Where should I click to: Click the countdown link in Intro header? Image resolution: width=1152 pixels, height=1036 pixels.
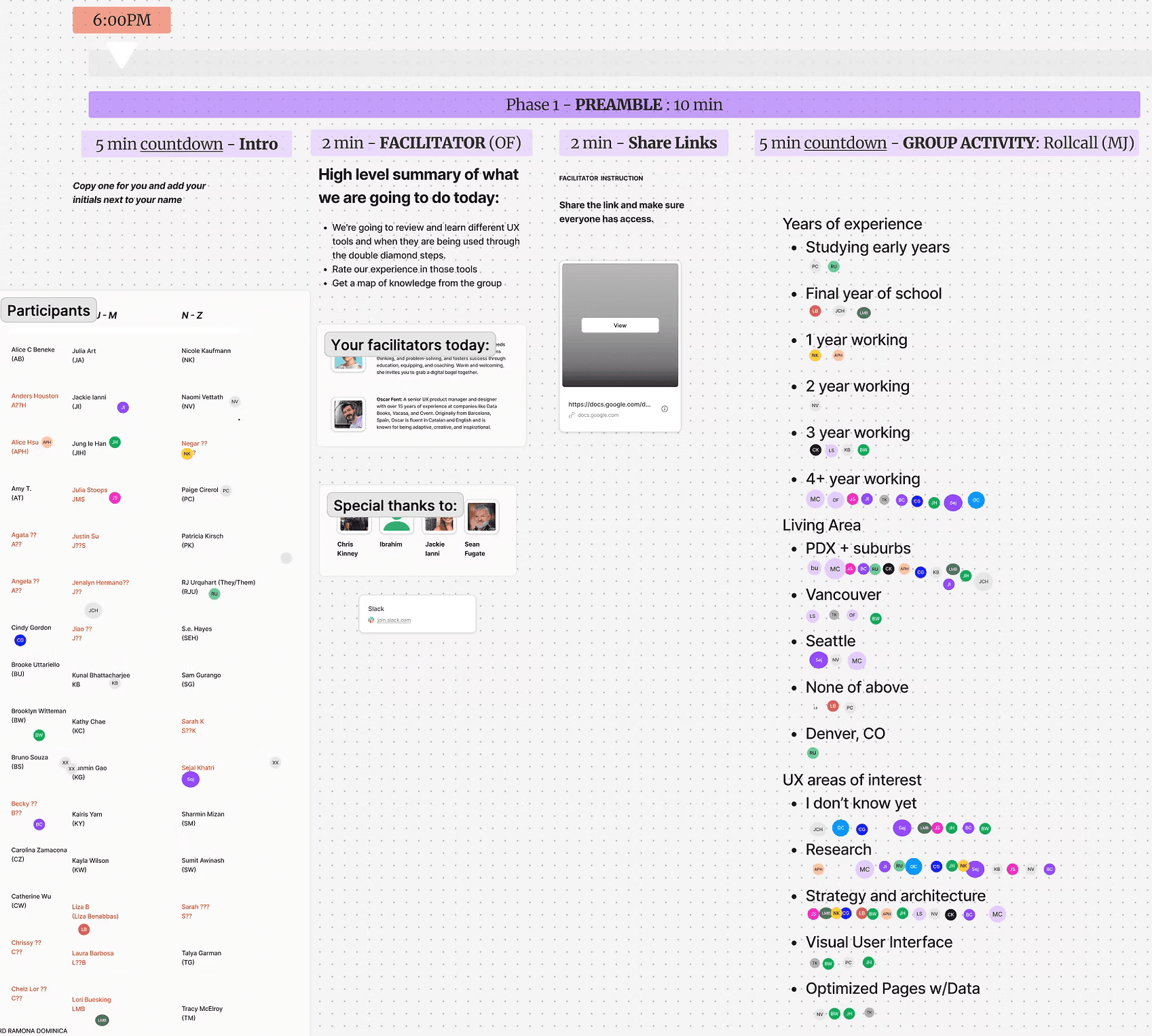click(x=181, y=144)
